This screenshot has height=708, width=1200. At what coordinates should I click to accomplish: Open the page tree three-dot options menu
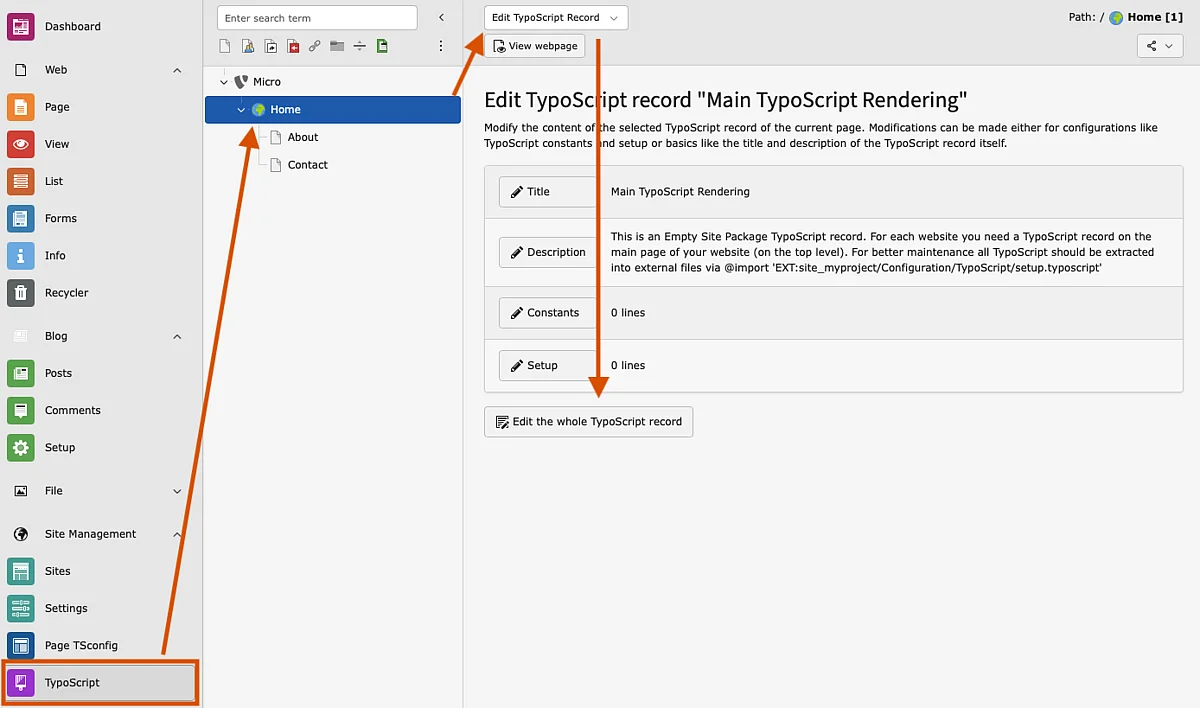click(x=441, y=46)
